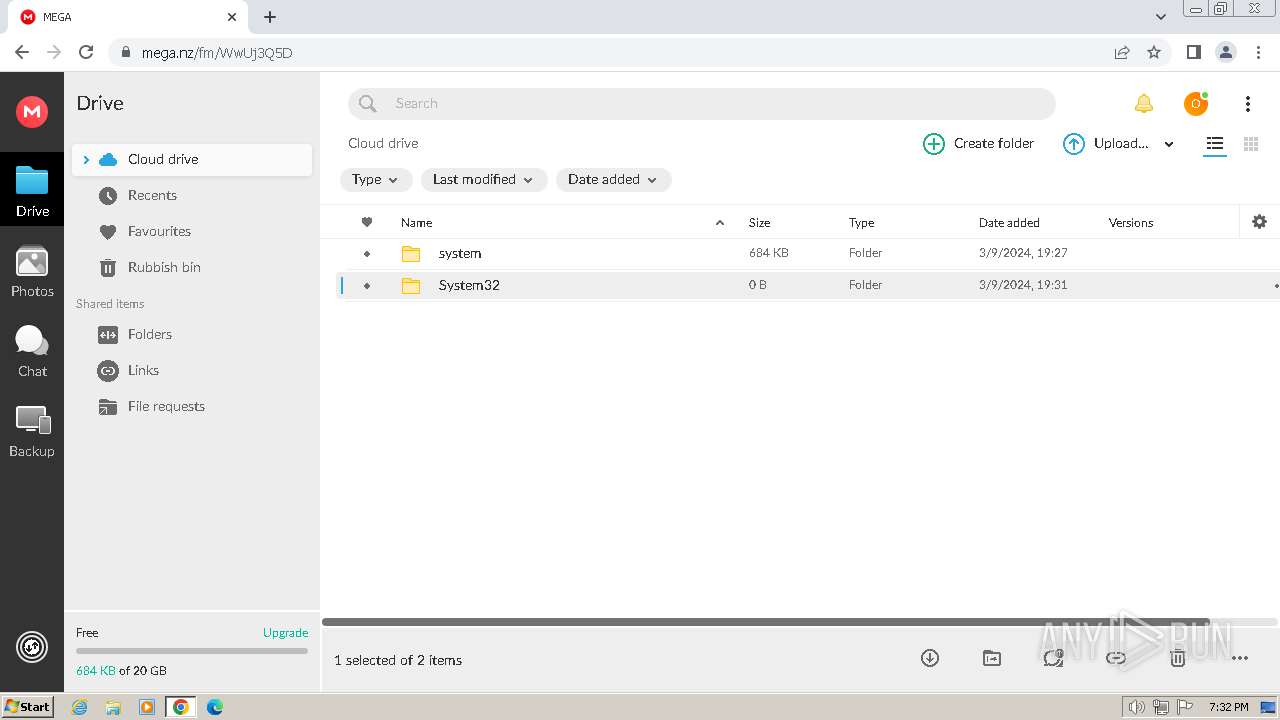Viewport: 1280px width, 720px height.
Task: Open the Date added filter dropdown
Action: [x=613, y=180]
